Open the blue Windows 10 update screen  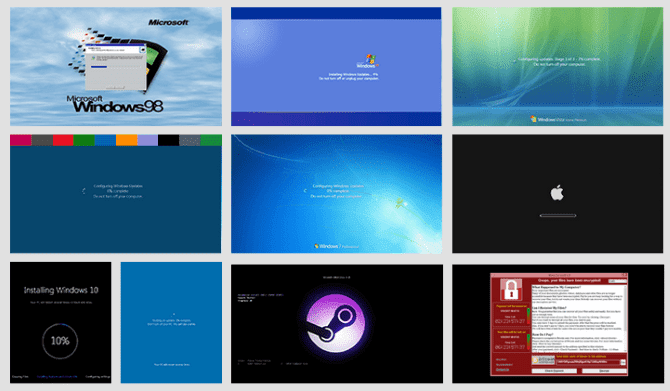(171, 322)
